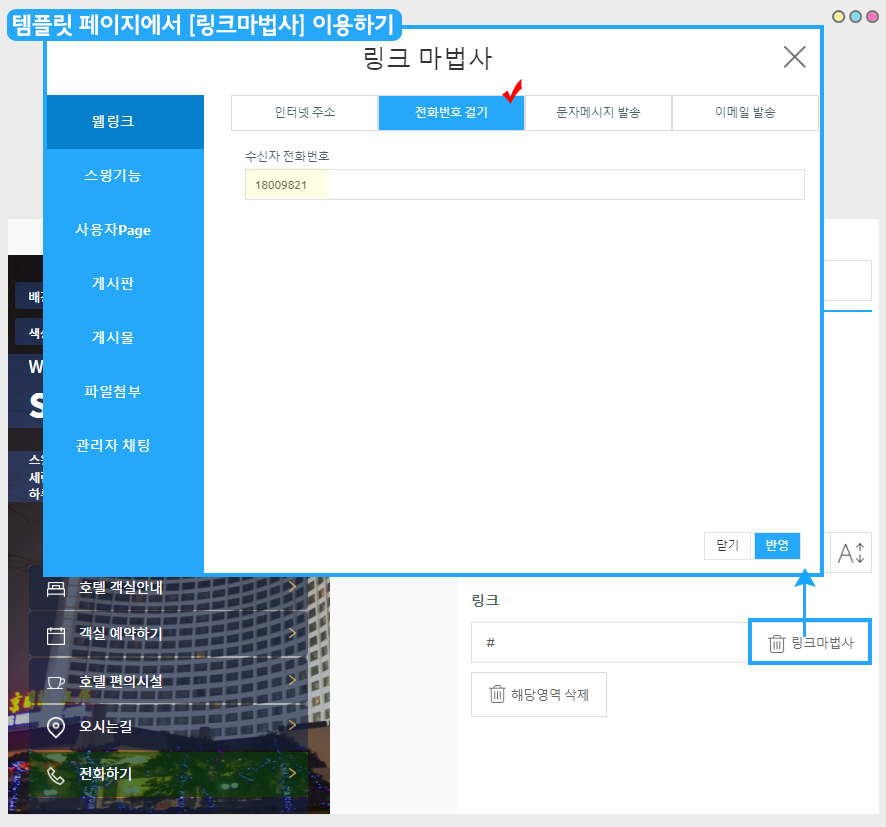886x827 pixels.
Task: Open 링크마법사 next to the link field
Action: (x=811, y=643)
